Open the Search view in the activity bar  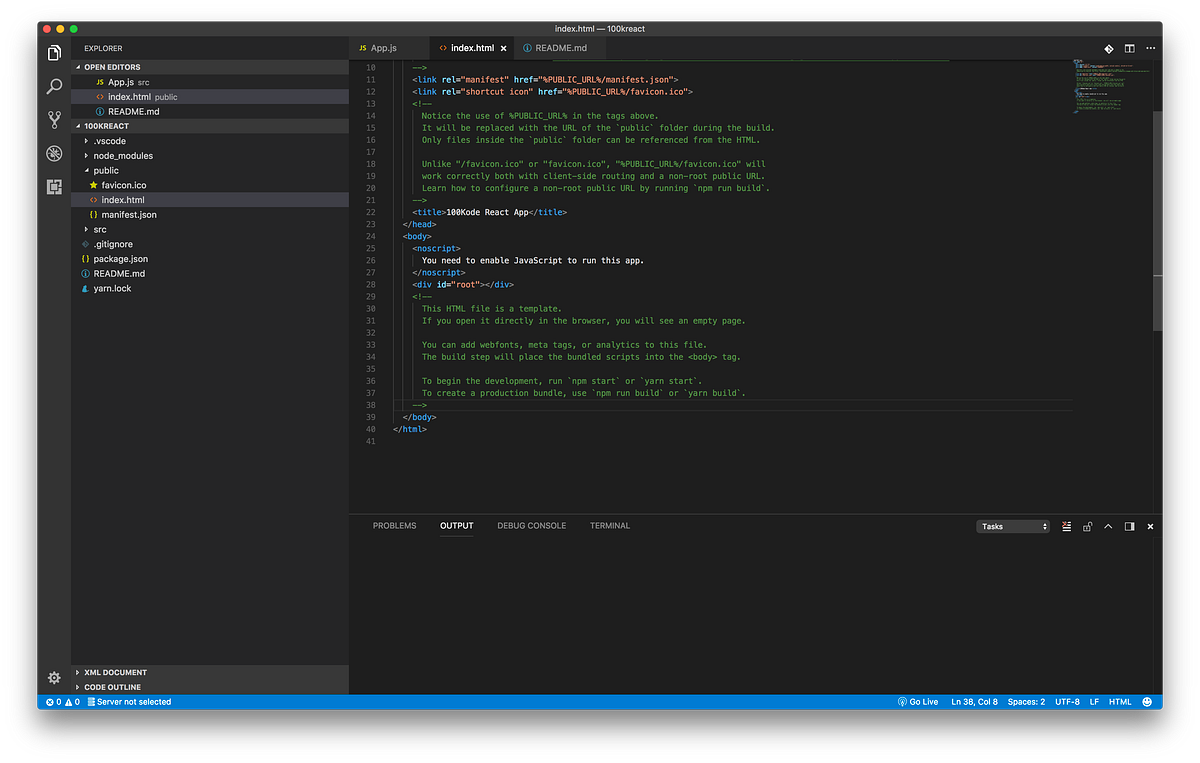pos(54,86)
